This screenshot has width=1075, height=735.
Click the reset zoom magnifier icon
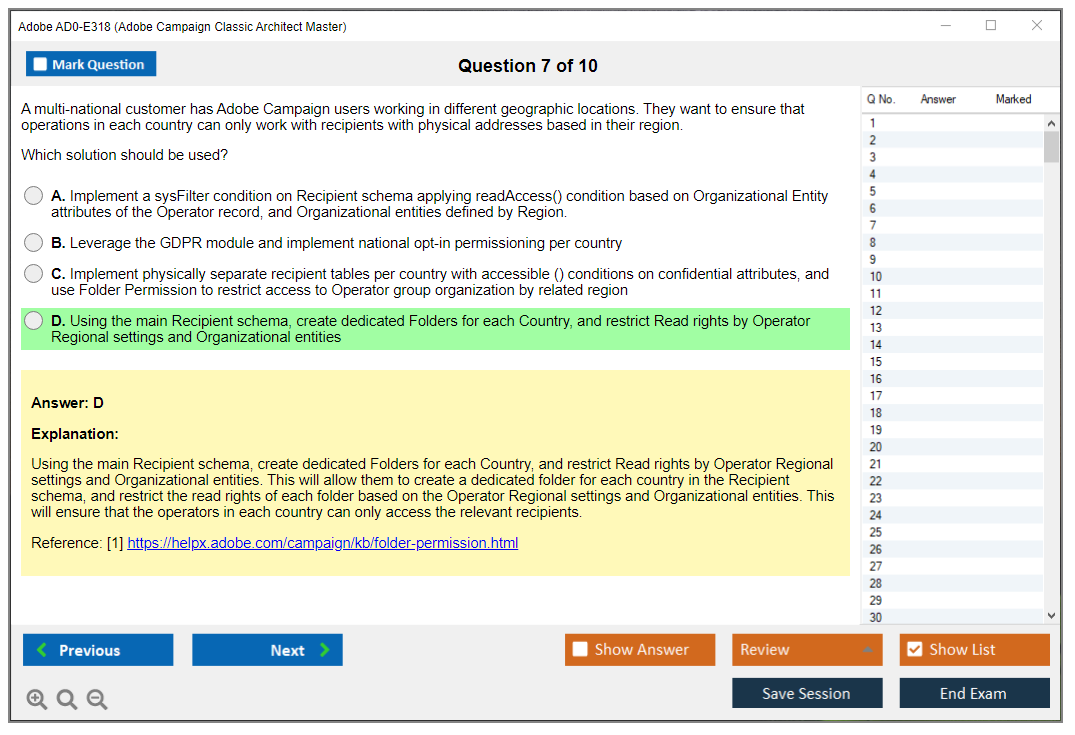pyautogui.click(x=67, y=700)
